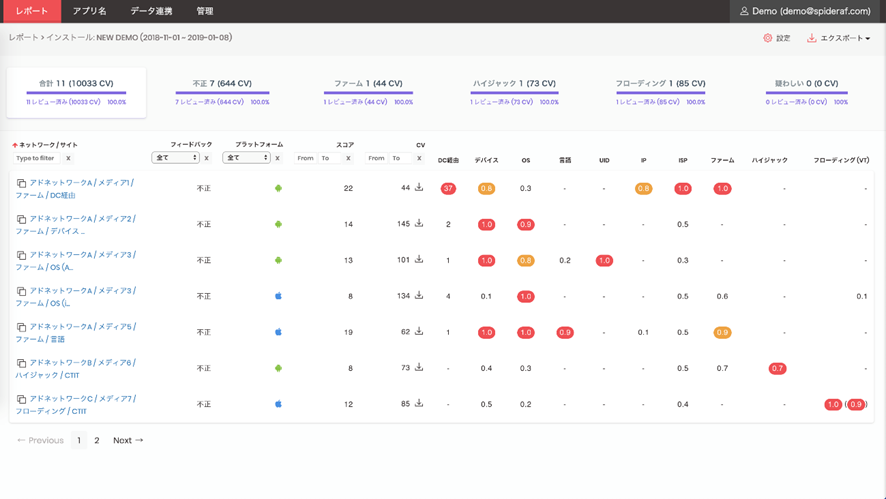The width and height of the screenshot is (886, 499).
Task: Select the 合計 11 (10033 CV) card
Action: coord(76,93)
